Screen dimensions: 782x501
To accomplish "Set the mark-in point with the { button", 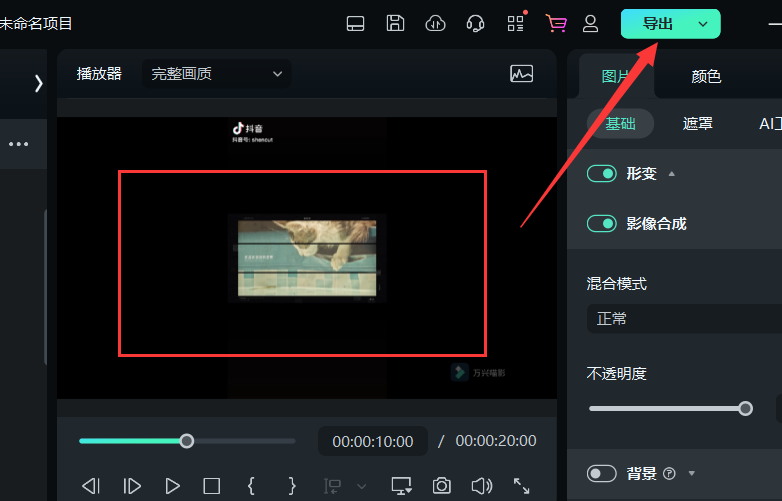I will click(251, 486).
